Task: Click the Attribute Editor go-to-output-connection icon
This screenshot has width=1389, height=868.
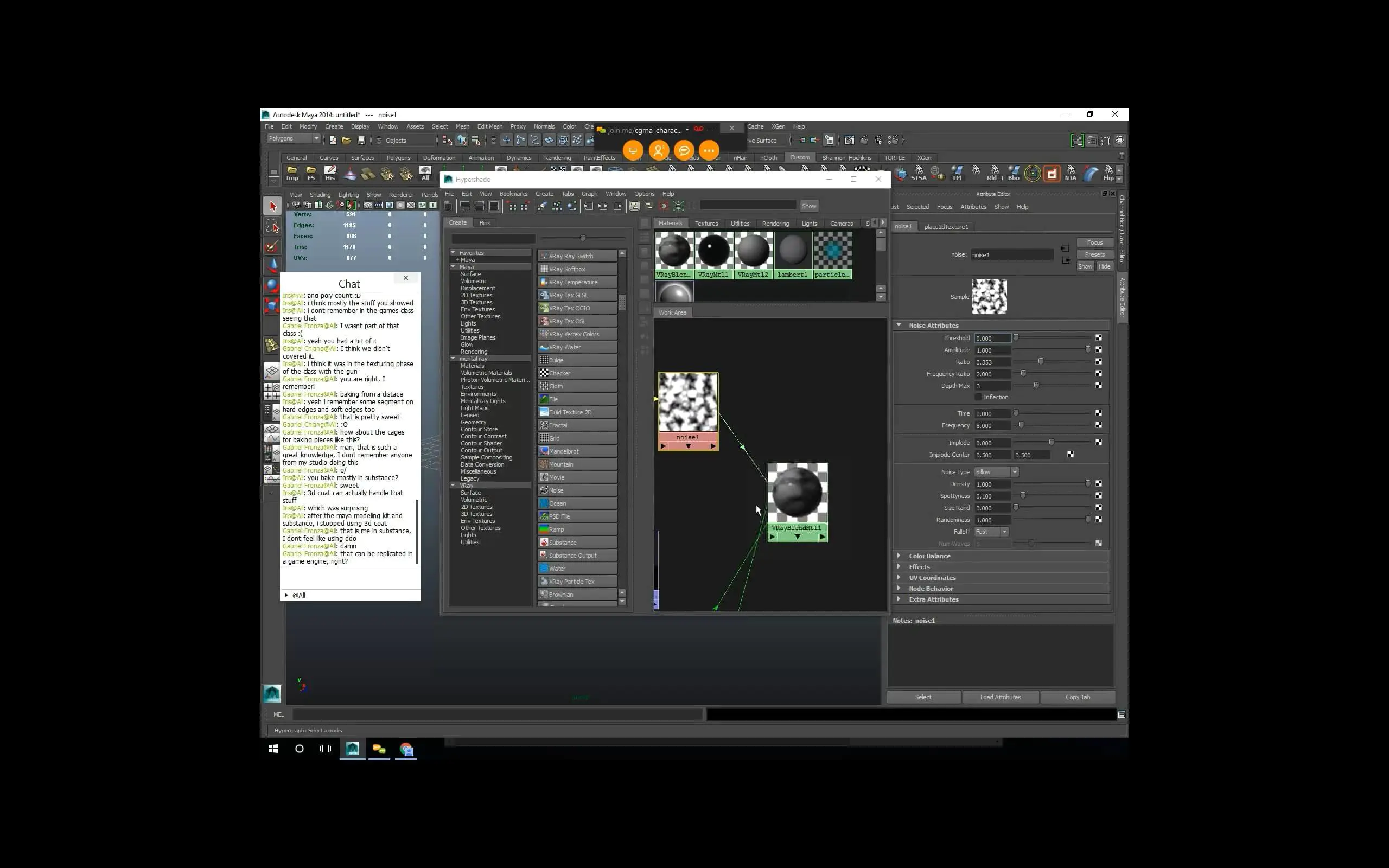Action: pyautogui.click(x=1066, y=260)
